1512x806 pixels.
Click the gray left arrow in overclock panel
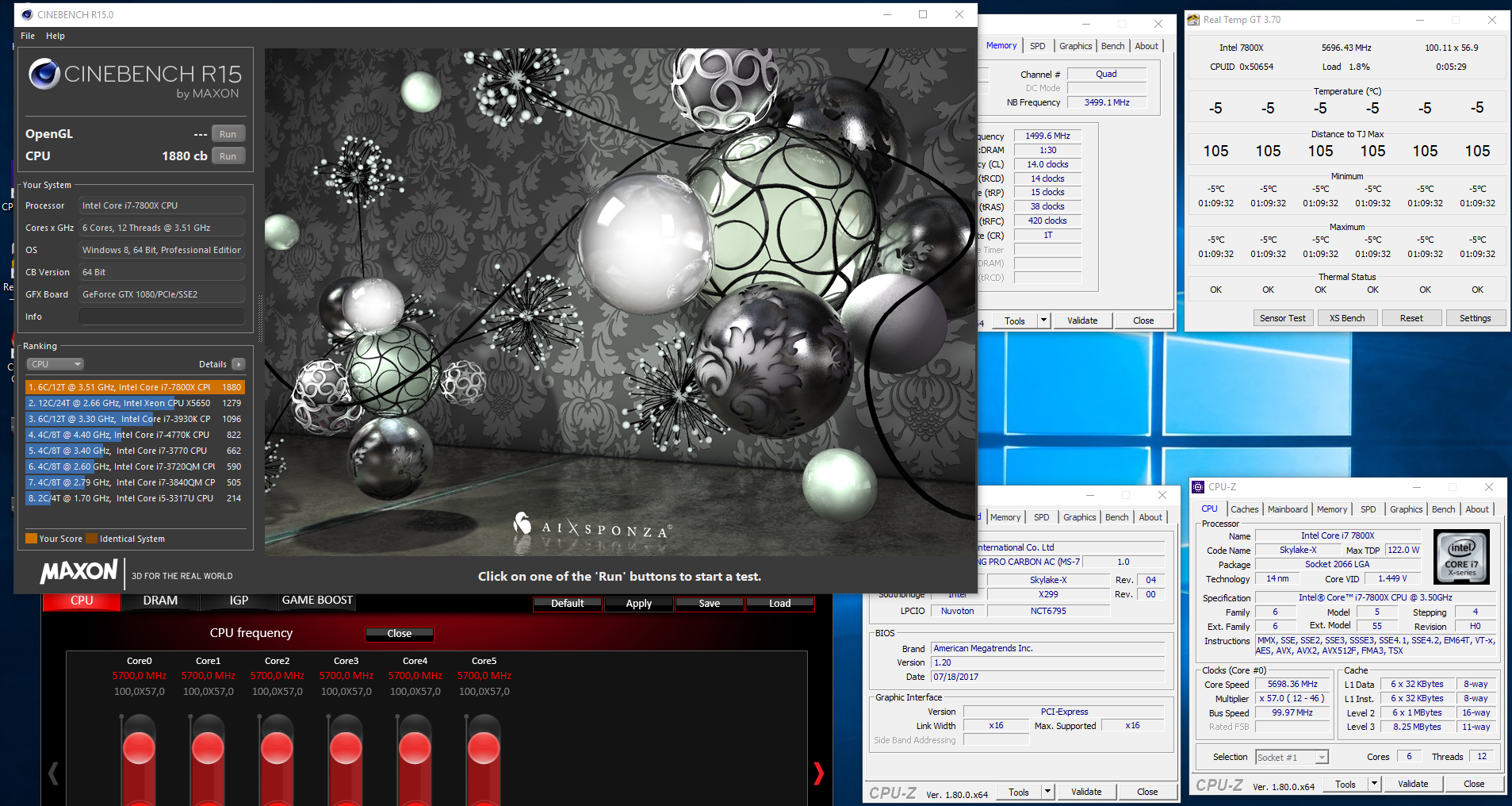(x=54, y=773)
